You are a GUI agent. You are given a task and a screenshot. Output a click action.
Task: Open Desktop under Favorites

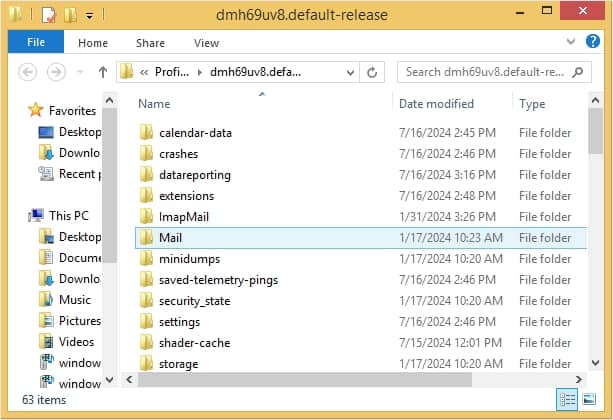coord(70,132)
